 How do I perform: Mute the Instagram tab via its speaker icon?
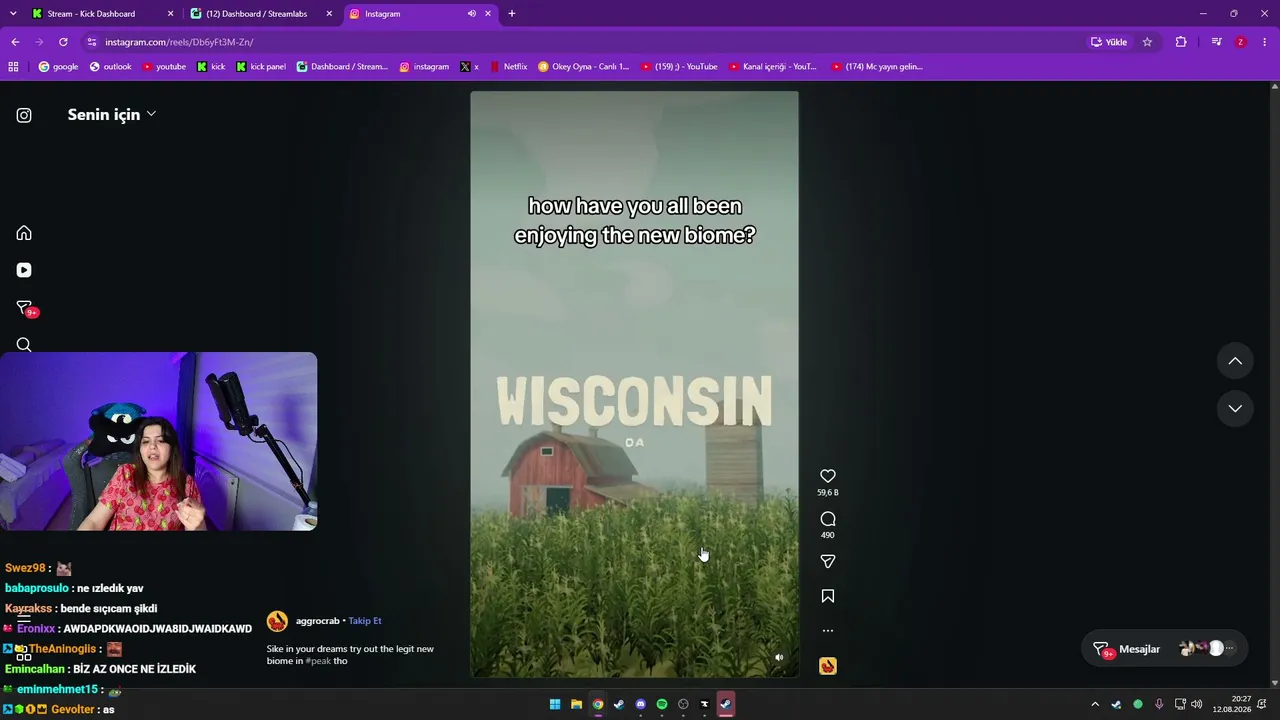click(471, 14)
